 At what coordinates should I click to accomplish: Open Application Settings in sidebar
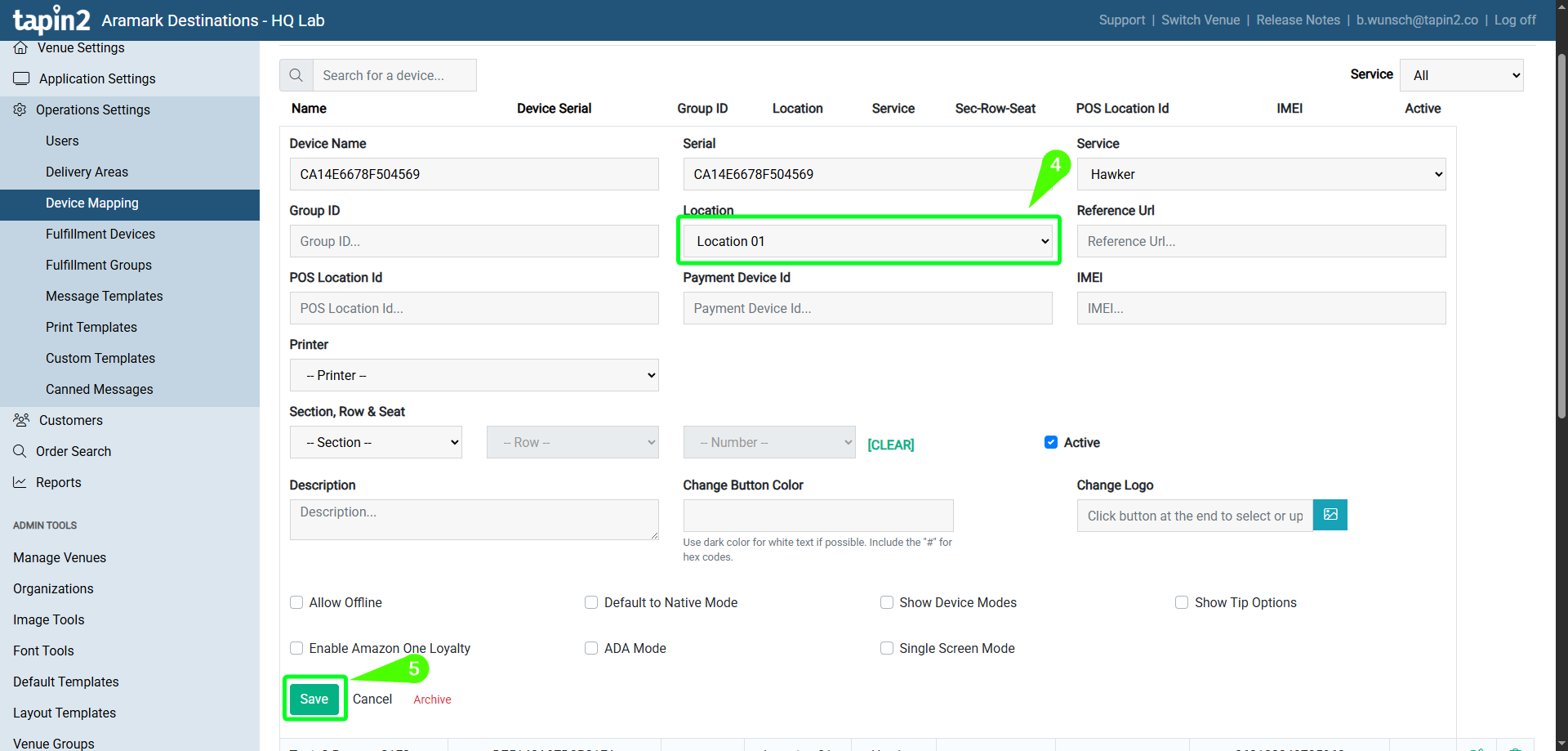click(97, 78)
